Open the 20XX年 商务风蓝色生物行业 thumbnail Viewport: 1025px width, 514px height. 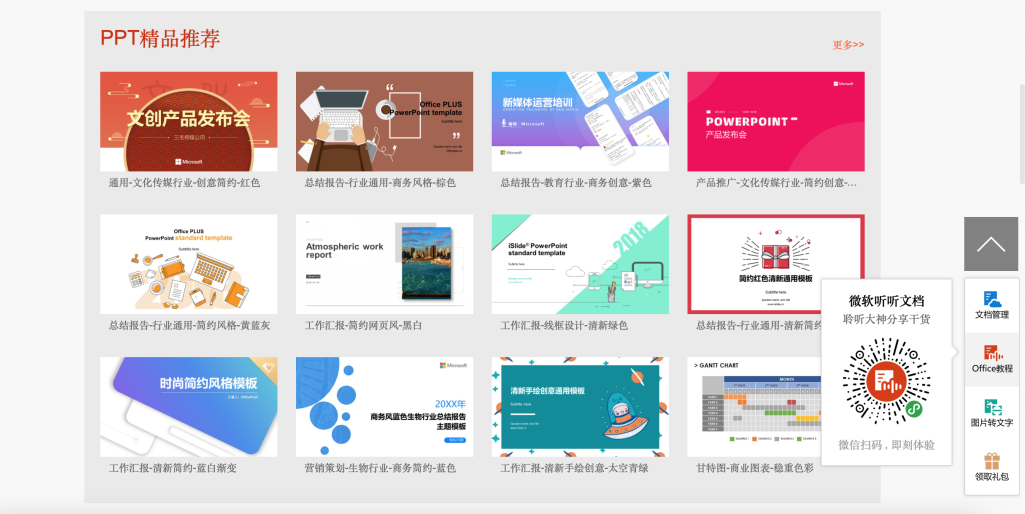pos(384,407)
